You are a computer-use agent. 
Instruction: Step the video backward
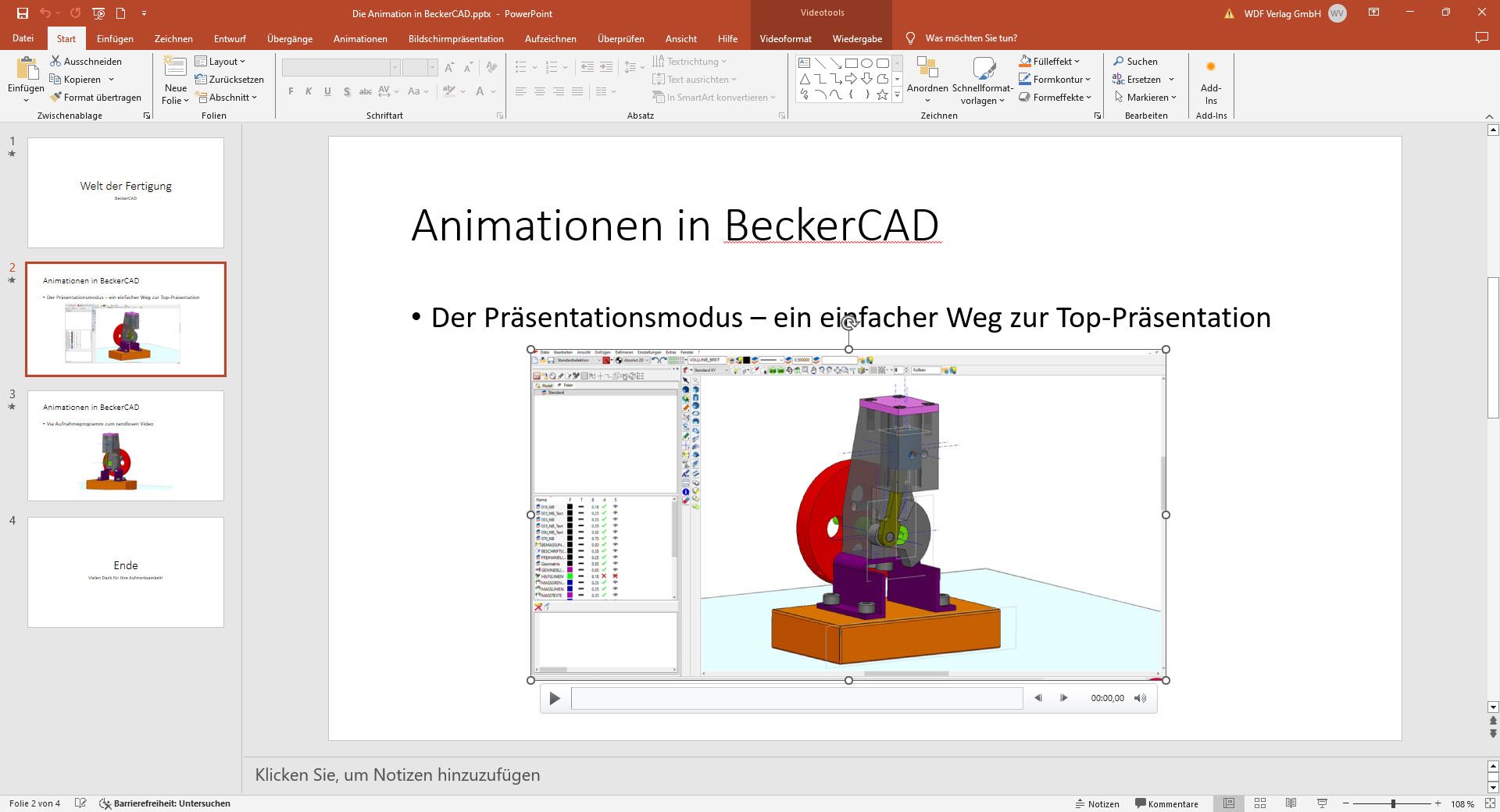[1038, 698]
